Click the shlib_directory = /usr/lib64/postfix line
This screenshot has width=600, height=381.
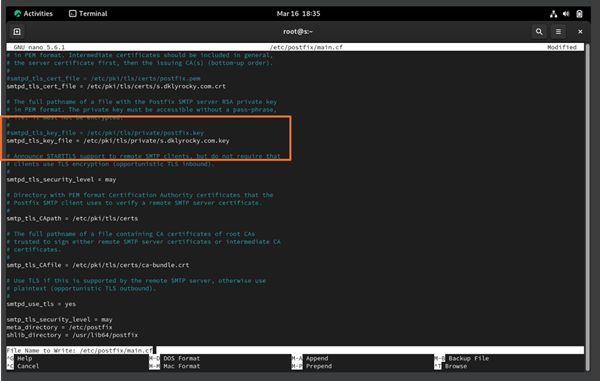72,335
